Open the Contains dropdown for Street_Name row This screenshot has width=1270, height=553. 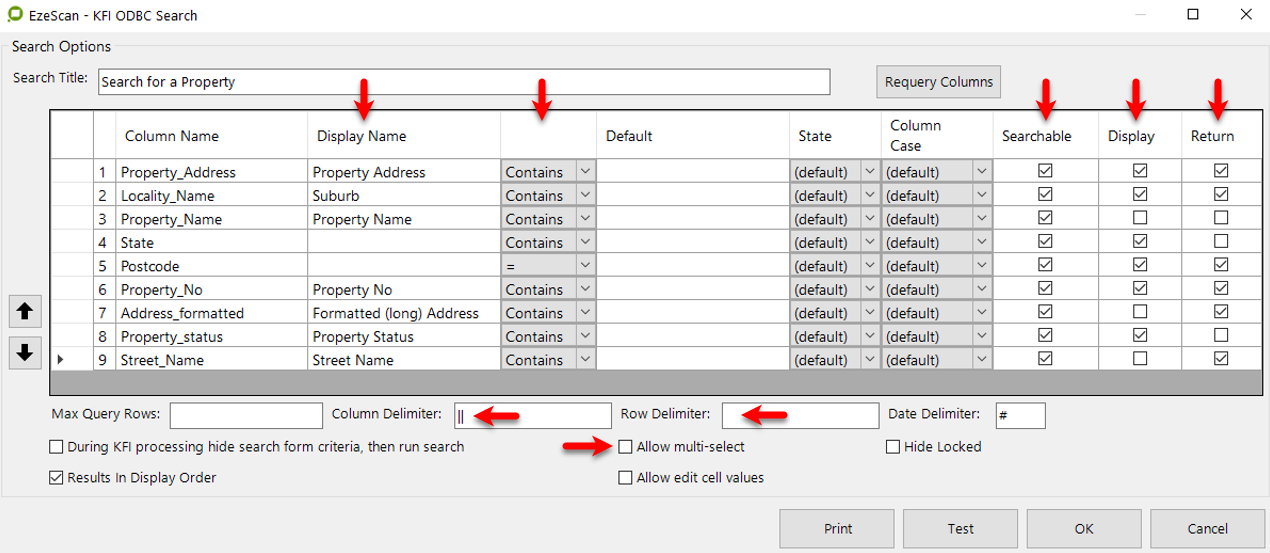585,360
